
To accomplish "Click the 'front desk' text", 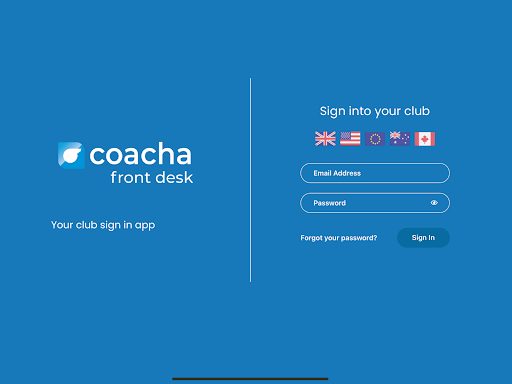I will (152, 178).
